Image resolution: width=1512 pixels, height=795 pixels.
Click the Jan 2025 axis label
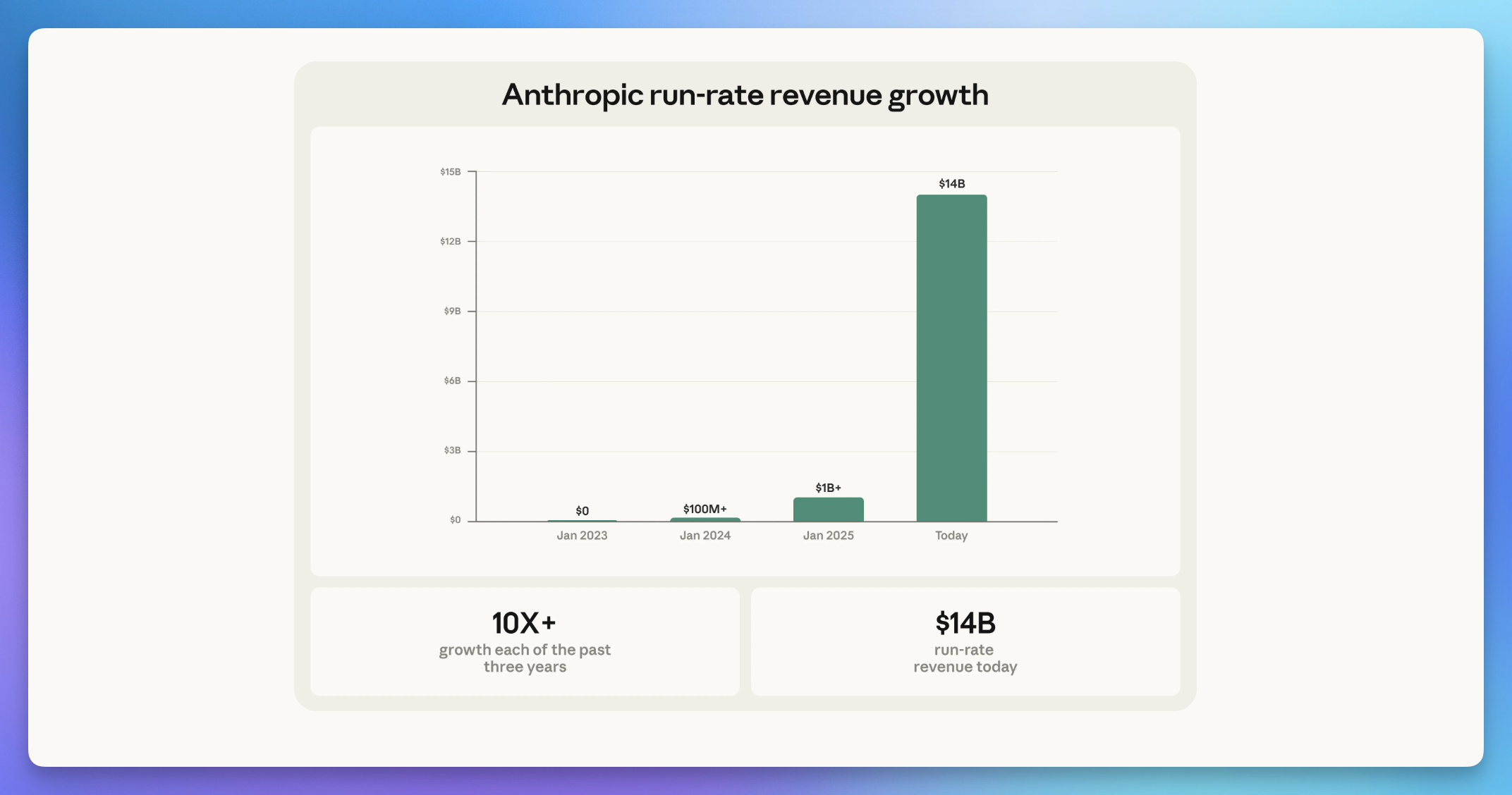tap(828, 536)
